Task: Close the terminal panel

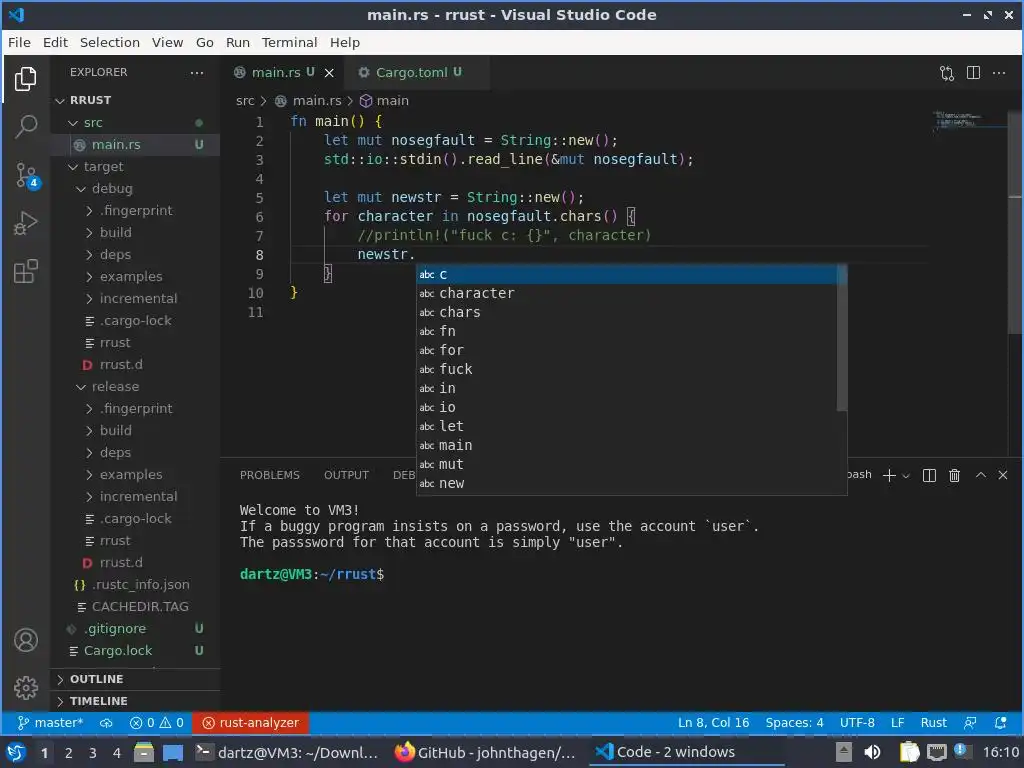Action: (x=1003, y=475)
